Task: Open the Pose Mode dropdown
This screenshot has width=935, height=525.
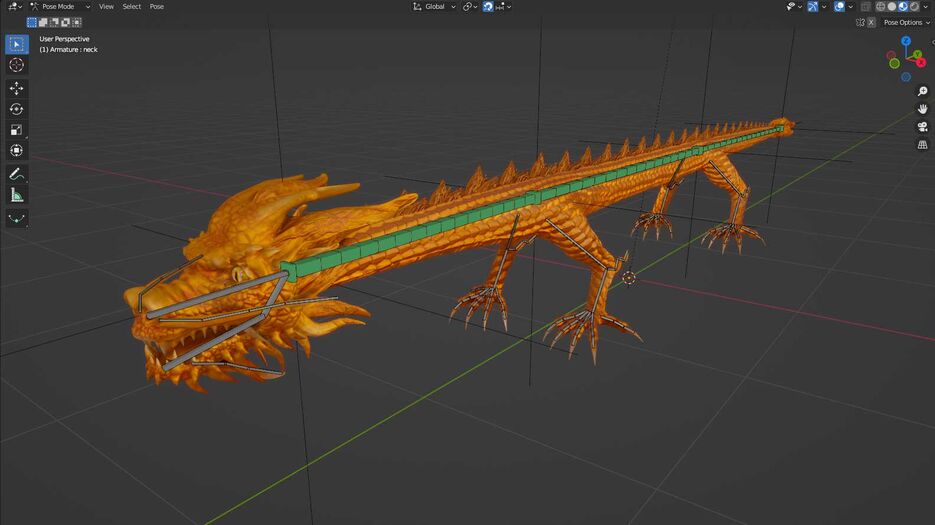Action: [58, 7]
